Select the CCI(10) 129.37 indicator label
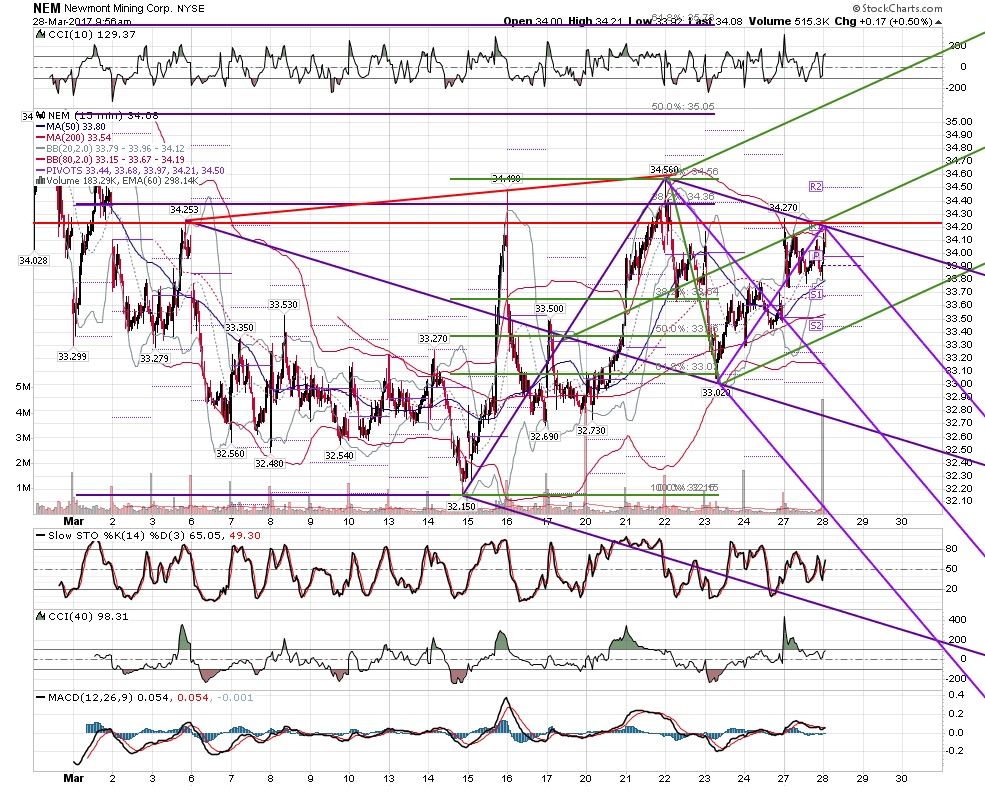Viewport: 985px width, 792px height. (92, 35)
